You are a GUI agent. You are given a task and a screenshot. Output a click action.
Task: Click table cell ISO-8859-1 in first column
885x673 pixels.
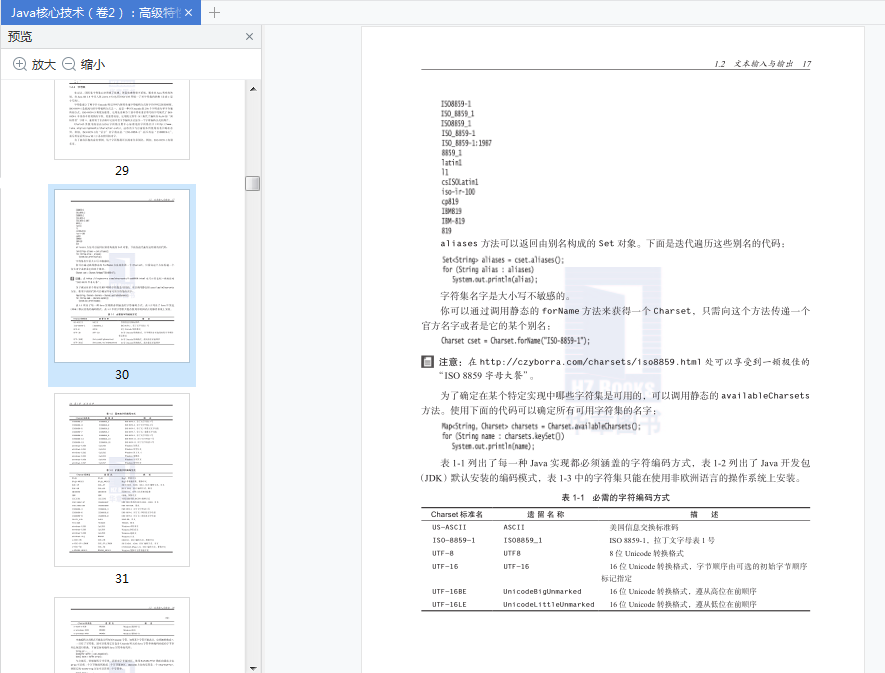(454, 540)
